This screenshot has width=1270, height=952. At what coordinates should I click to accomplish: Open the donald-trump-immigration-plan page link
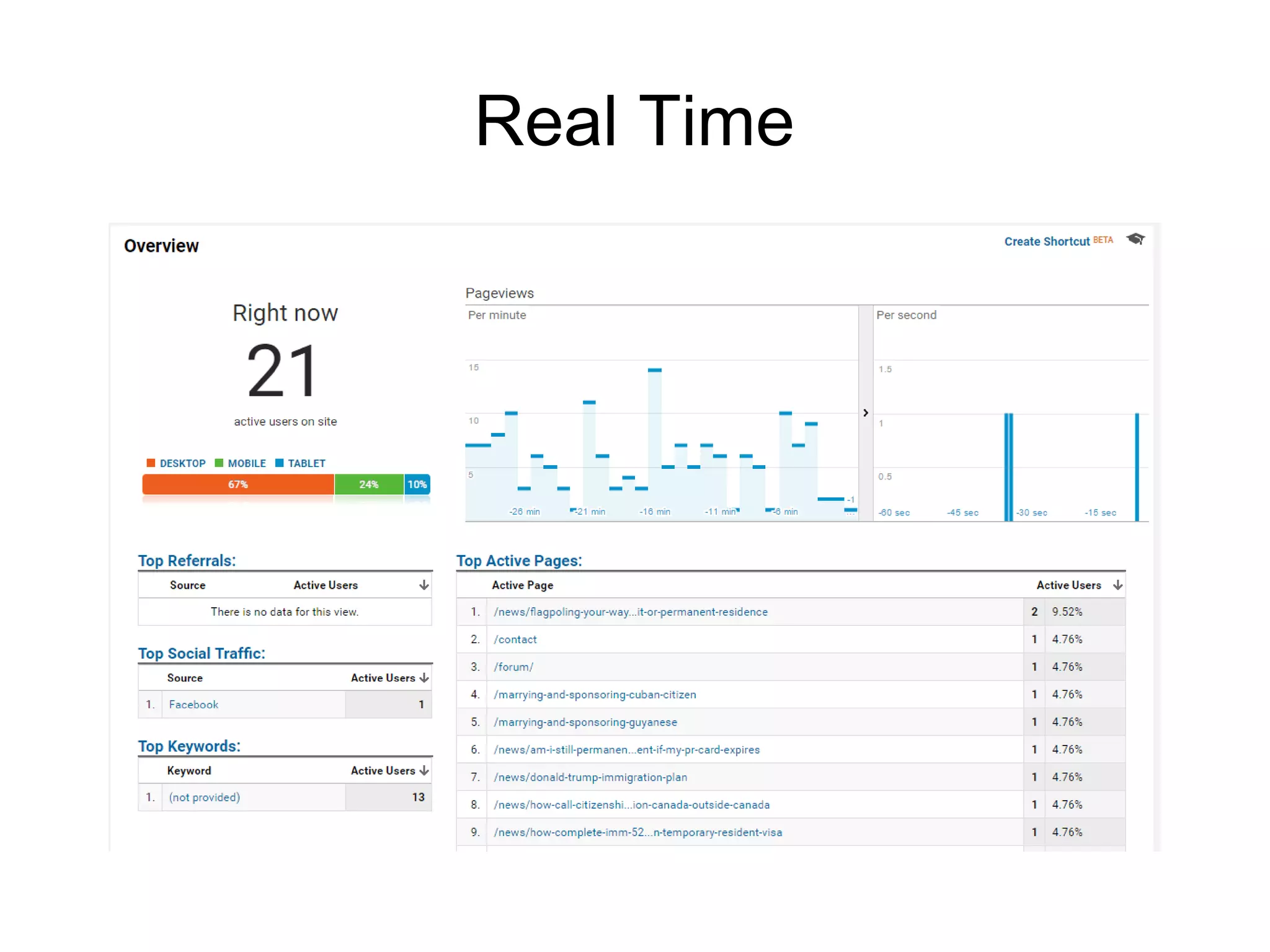click(590, 777)
